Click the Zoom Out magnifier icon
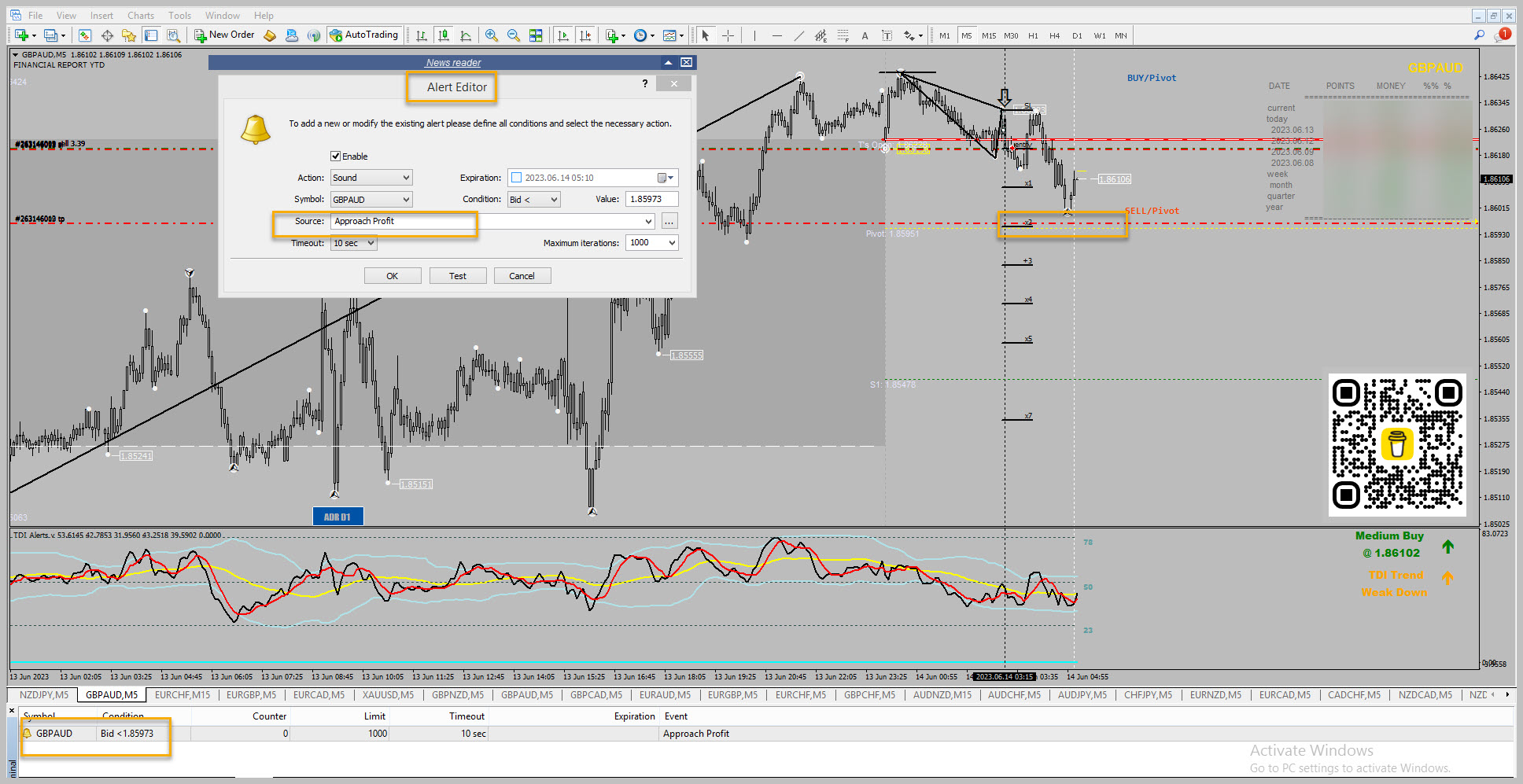The width and height of the screenshot is (1523, 784). click(514, 35)
